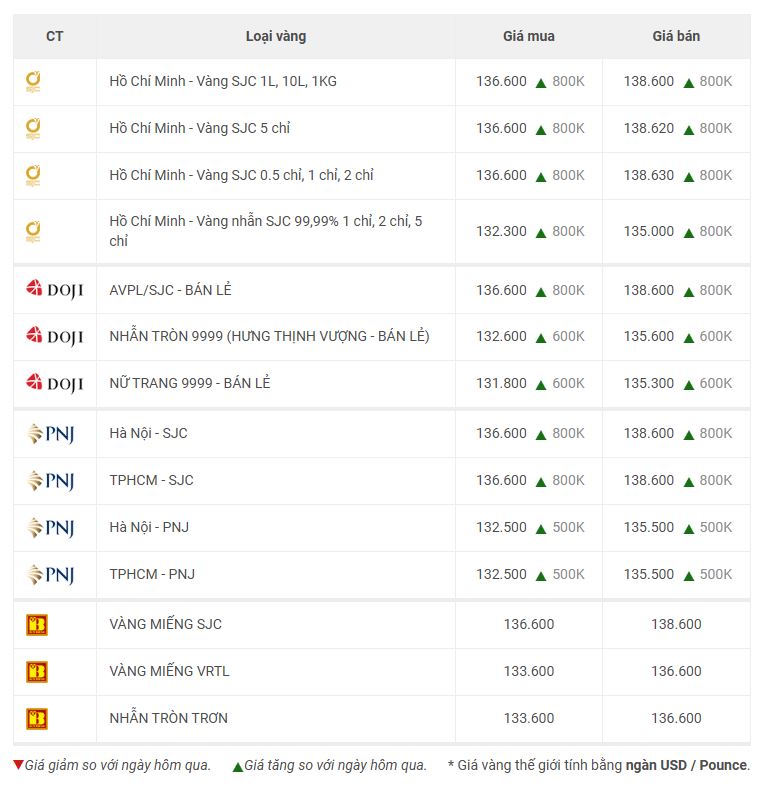Click green up arrow in the bottom legend
The width and height of the screenshot is (767, 789).
(x=237, y=766)
